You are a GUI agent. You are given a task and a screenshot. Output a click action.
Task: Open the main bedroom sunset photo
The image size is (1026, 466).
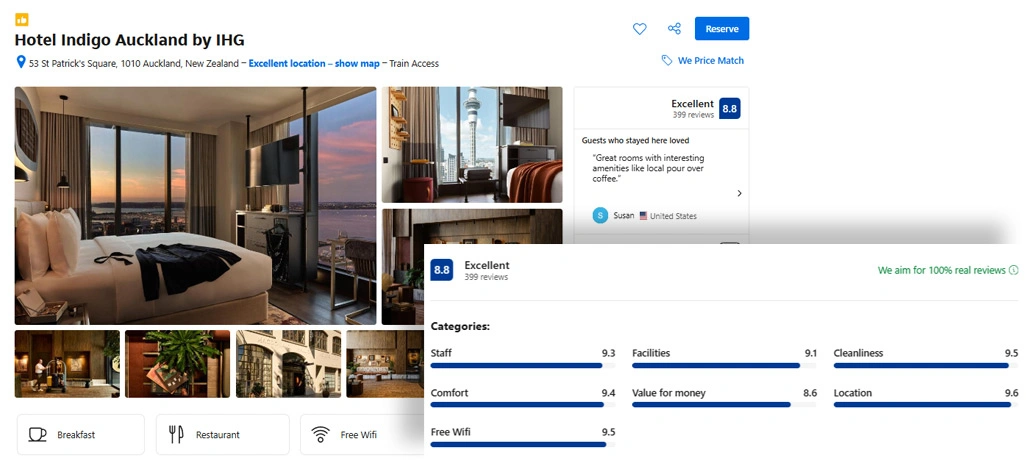[196, 206]
